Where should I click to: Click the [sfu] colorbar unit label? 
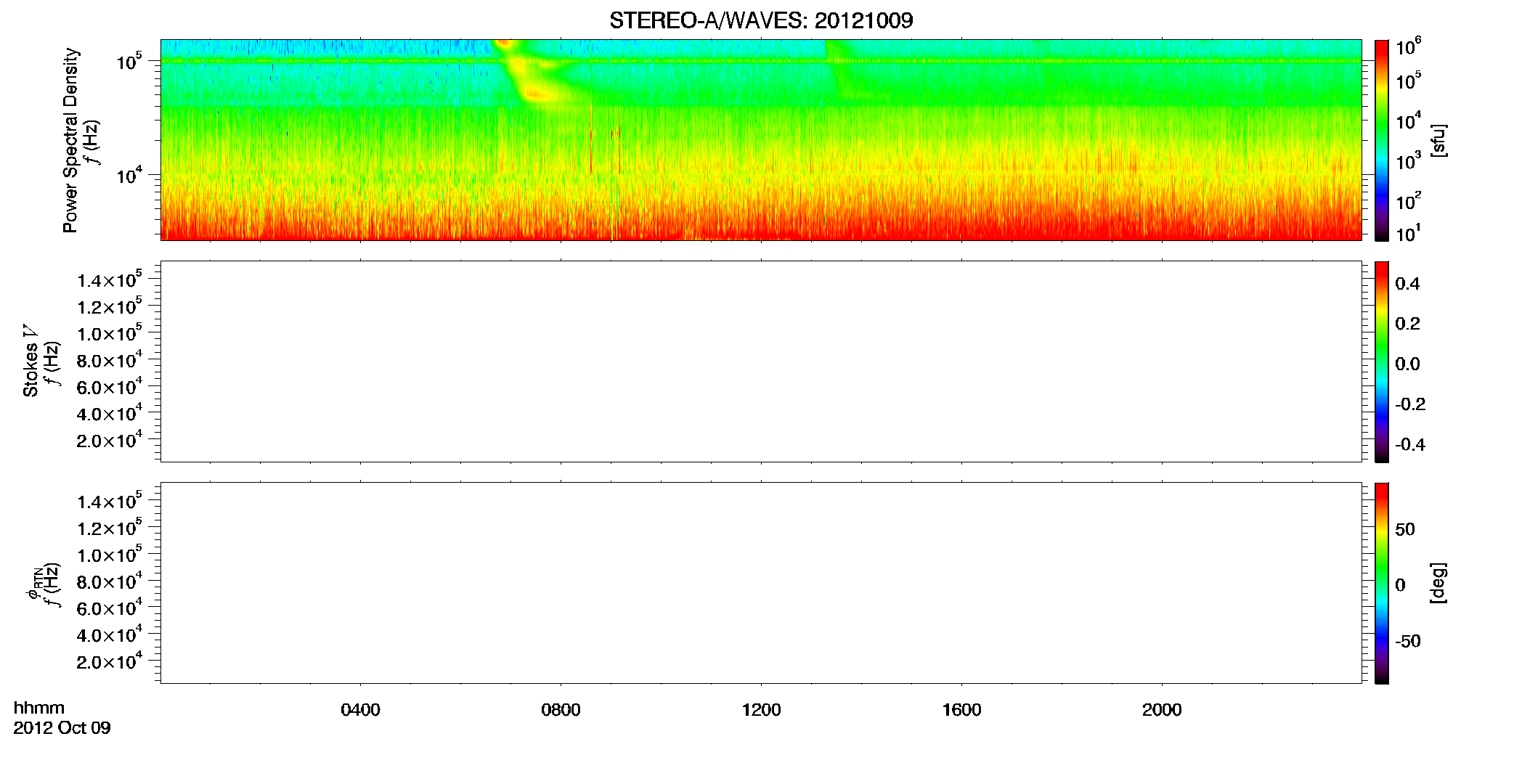click(x=1438, y=140)
